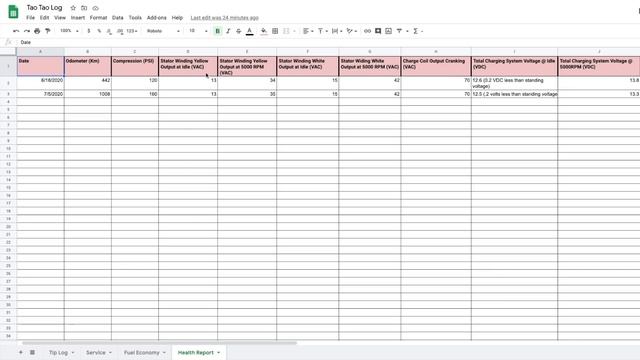This screenshot has width=640, height=360.
Task: Open the Add-ons menu
Action: [x=157, y=18]
